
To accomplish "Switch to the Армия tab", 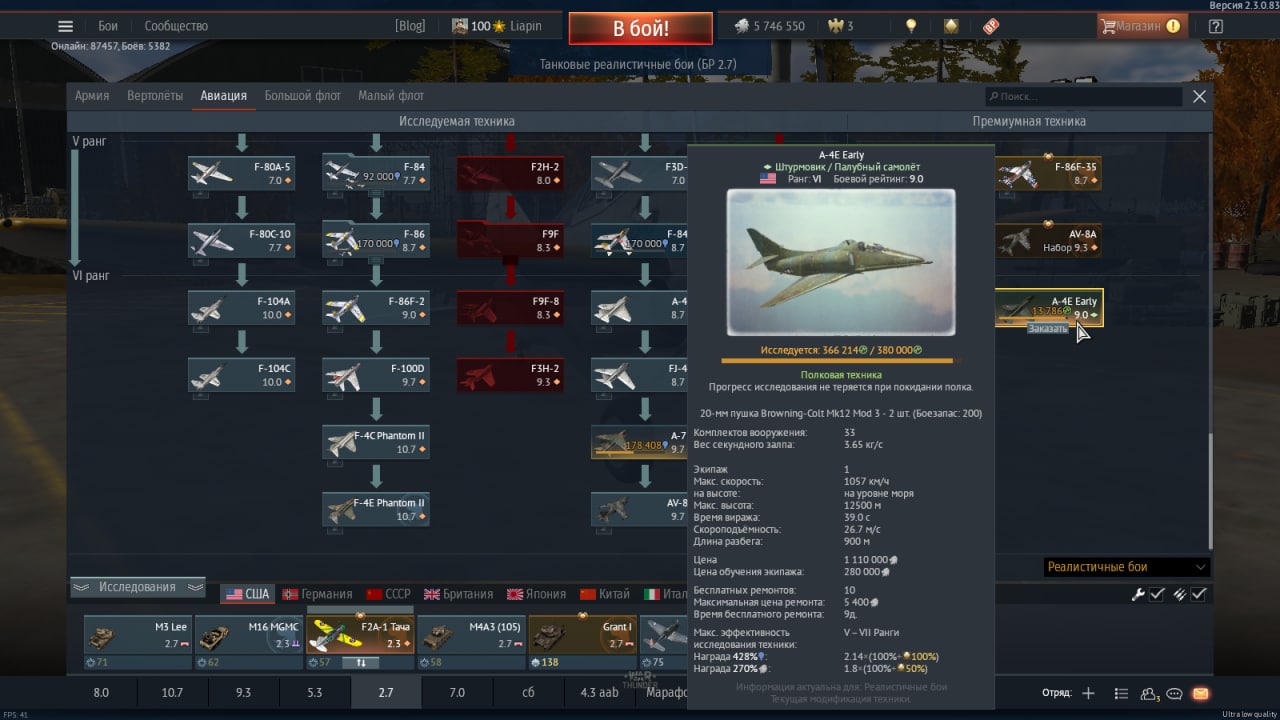I will pyautogui.click(x=92, y=96).
